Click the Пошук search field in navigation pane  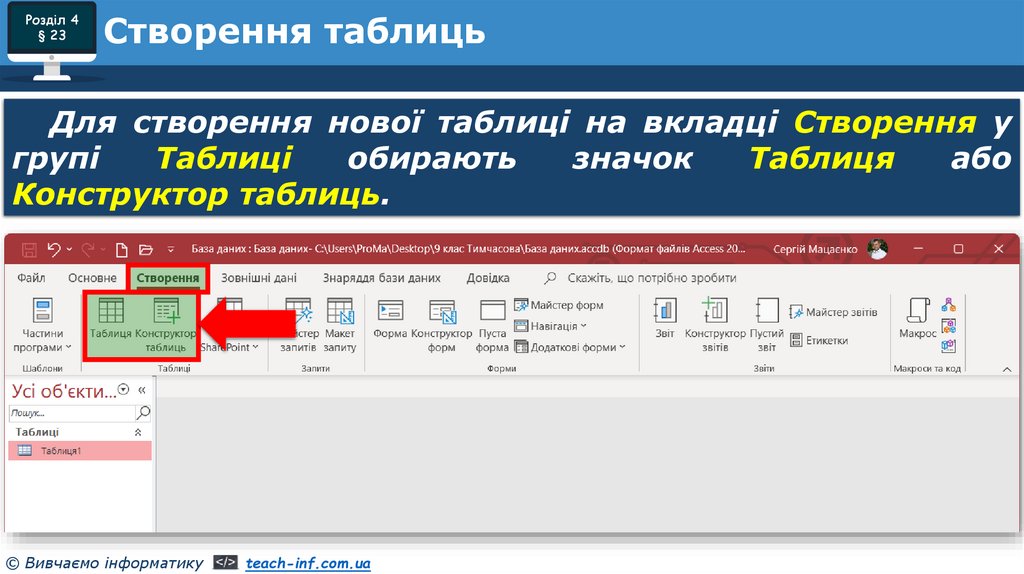click(x=71, y=413)
